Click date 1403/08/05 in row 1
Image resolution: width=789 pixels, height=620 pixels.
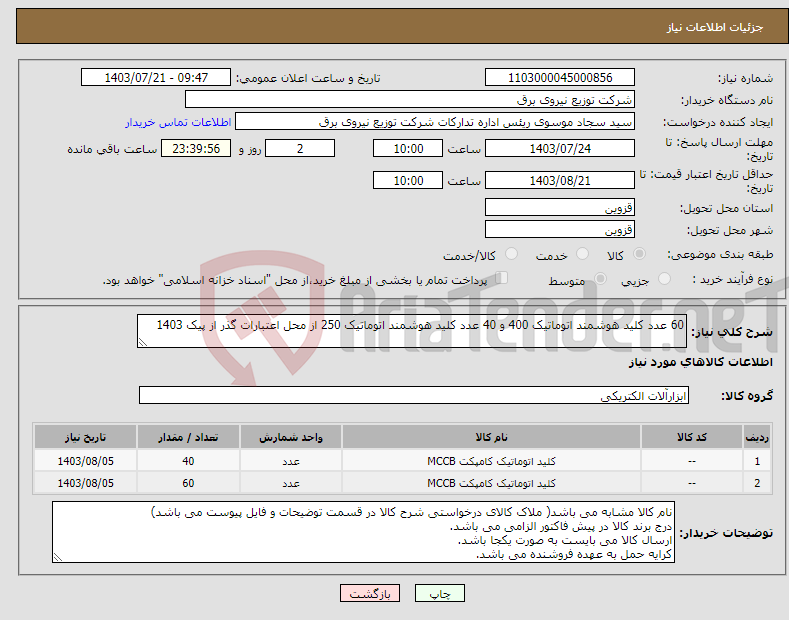pyautogui.click(x=86, y=461)
